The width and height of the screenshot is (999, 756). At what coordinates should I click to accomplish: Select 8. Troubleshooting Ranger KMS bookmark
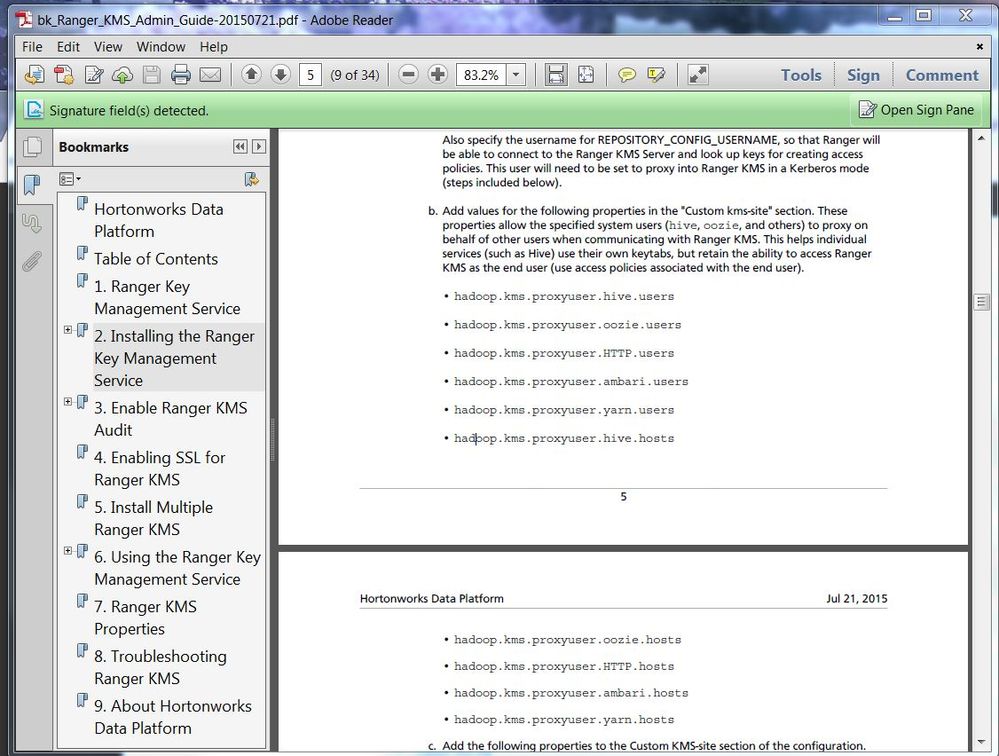click(x=160, y=667)
